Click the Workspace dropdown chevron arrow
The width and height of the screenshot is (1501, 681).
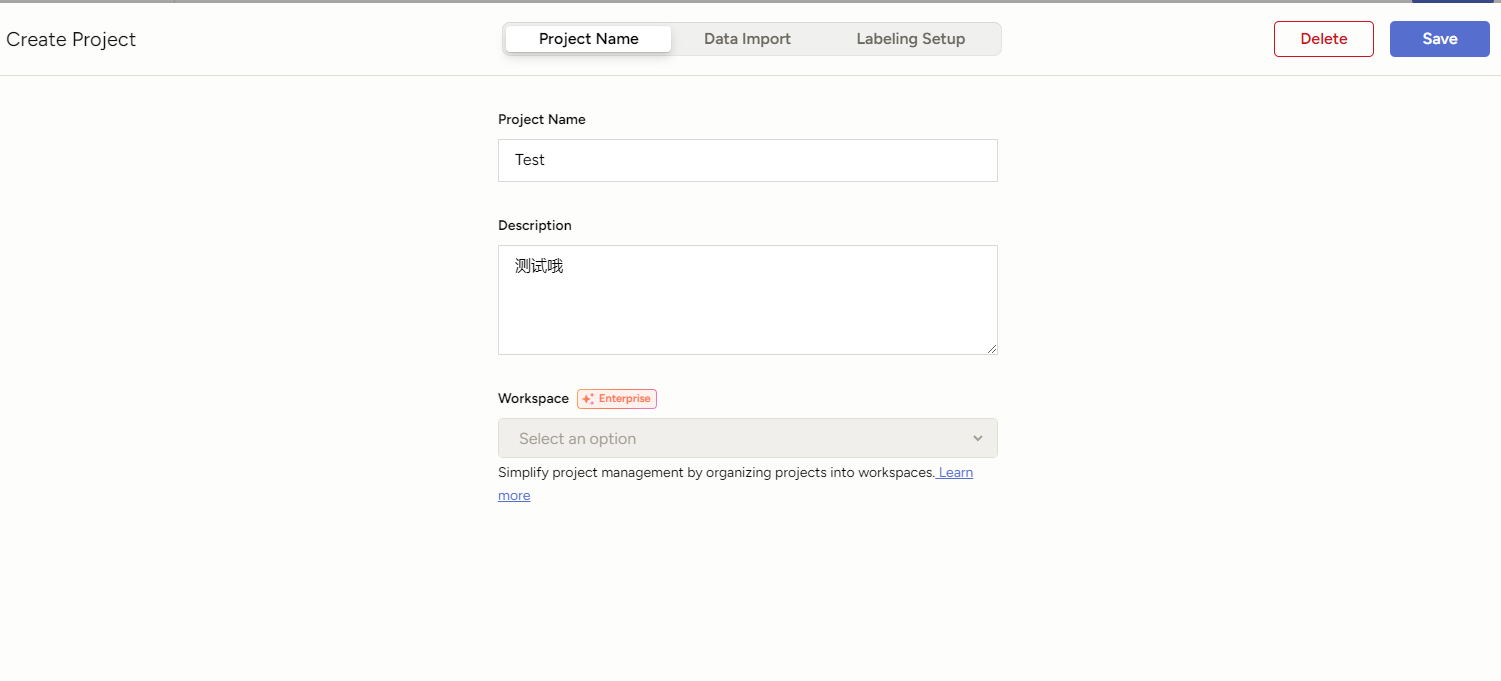pos(977,438)
